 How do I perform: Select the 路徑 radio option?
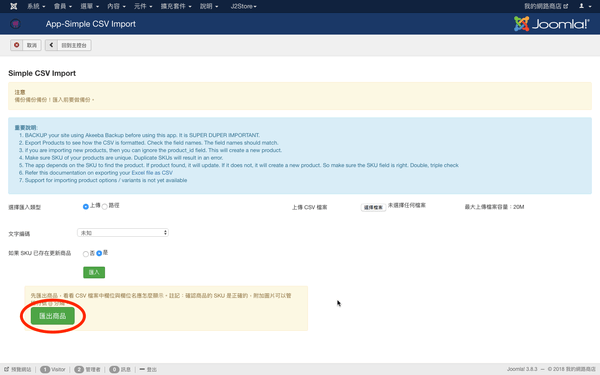click(104, 207)
